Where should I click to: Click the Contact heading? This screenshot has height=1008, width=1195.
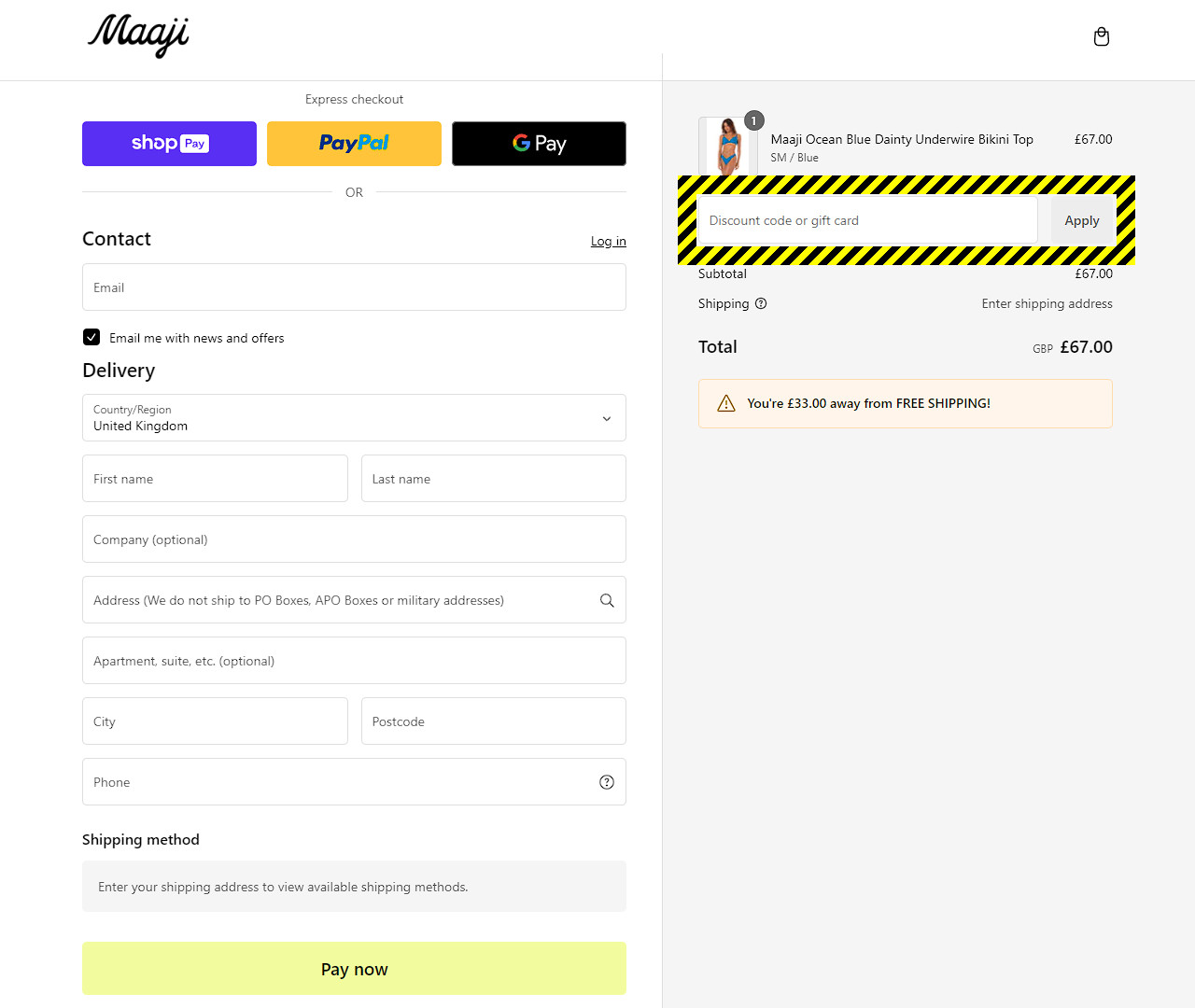[117, 239]
